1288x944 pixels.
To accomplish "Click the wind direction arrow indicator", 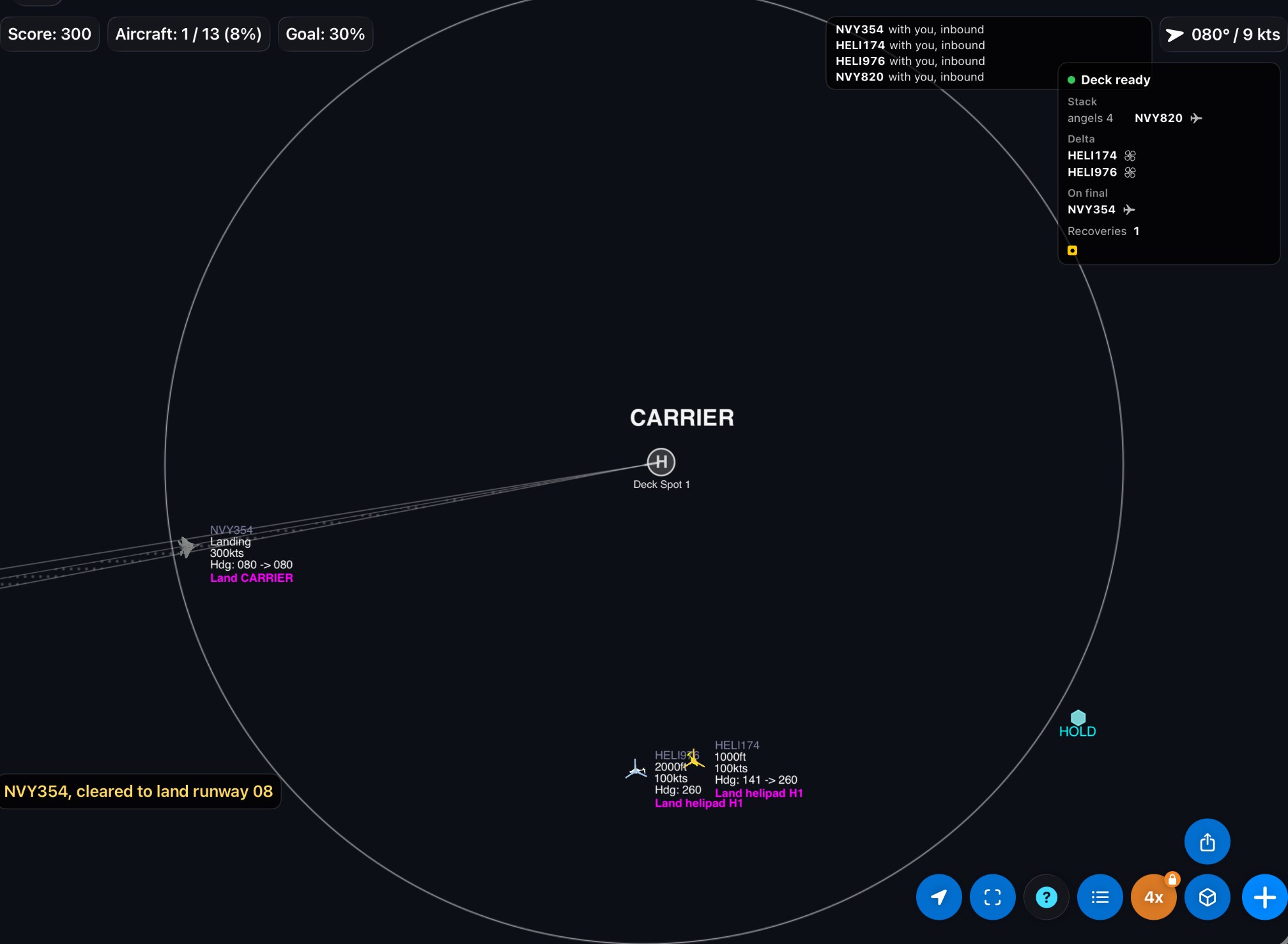I will coord(1175,34).
